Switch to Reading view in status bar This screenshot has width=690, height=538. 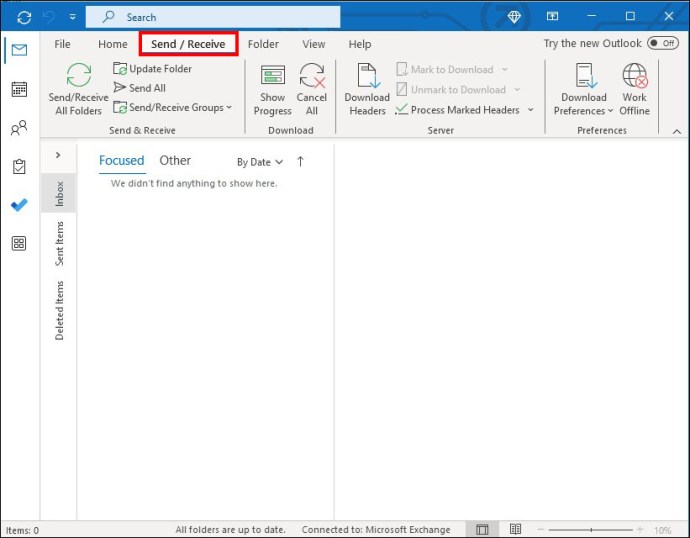pos(515,529)
